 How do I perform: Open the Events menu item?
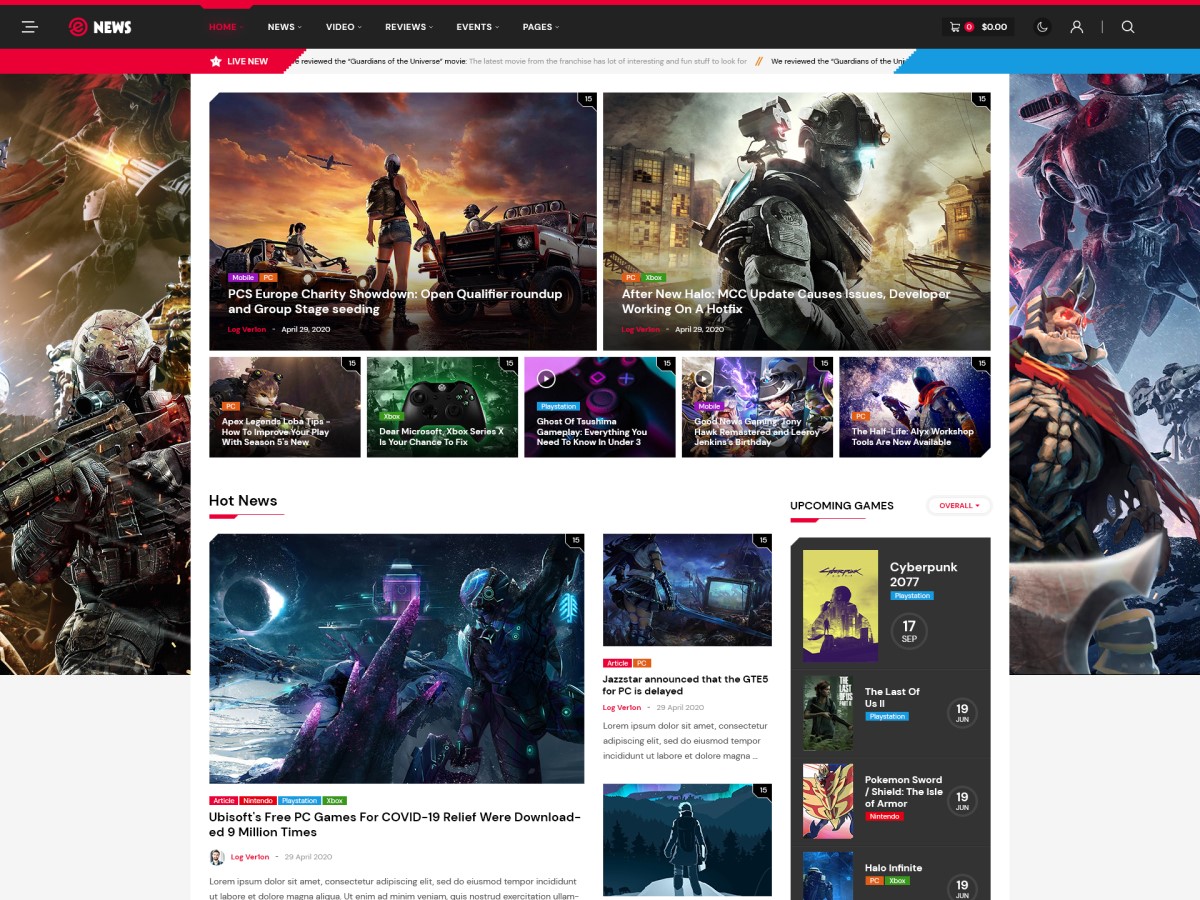478,27
